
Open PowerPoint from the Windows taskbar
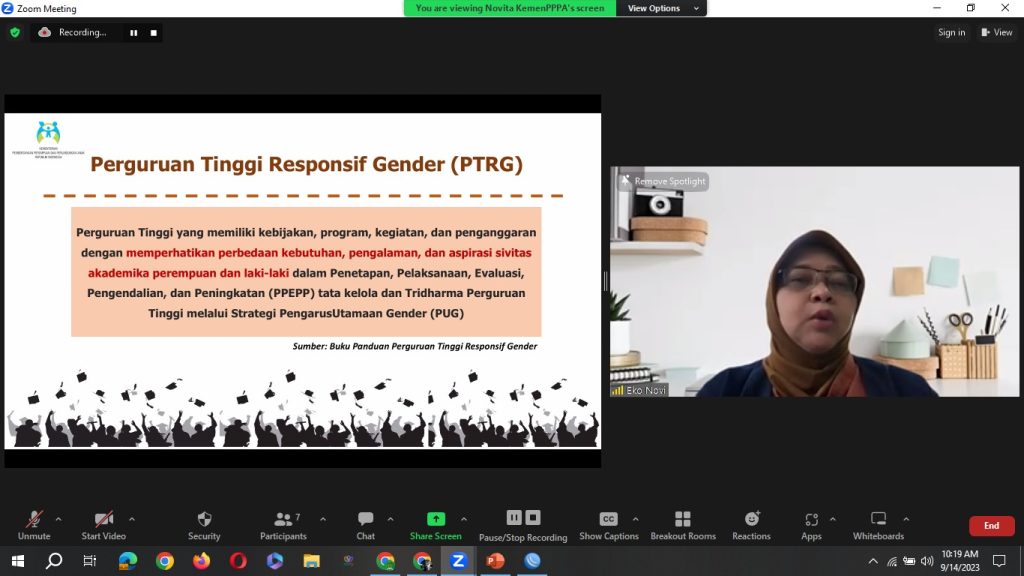coord(495,561)
